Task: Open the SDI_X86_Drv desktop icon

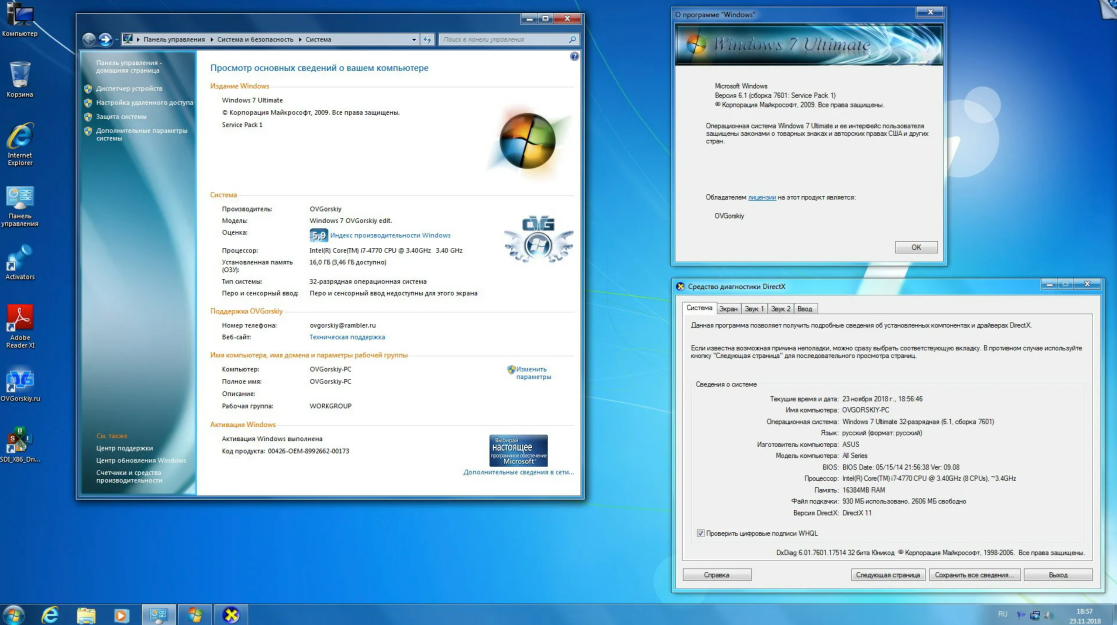Action: pos(20,445)
